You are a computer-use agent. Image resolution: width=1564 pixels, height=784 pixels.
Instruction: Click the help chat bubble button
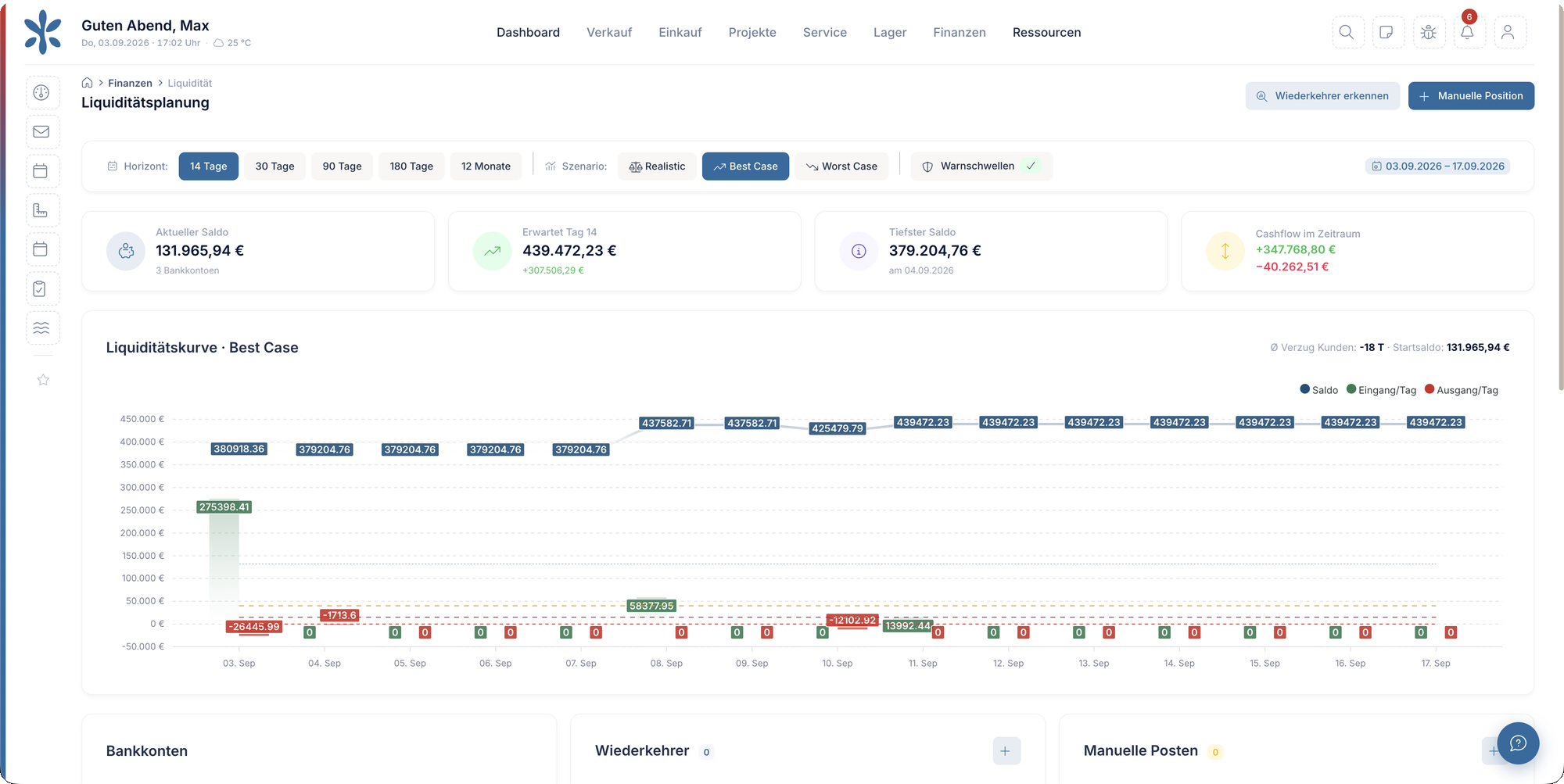[x=1518, y=743]
